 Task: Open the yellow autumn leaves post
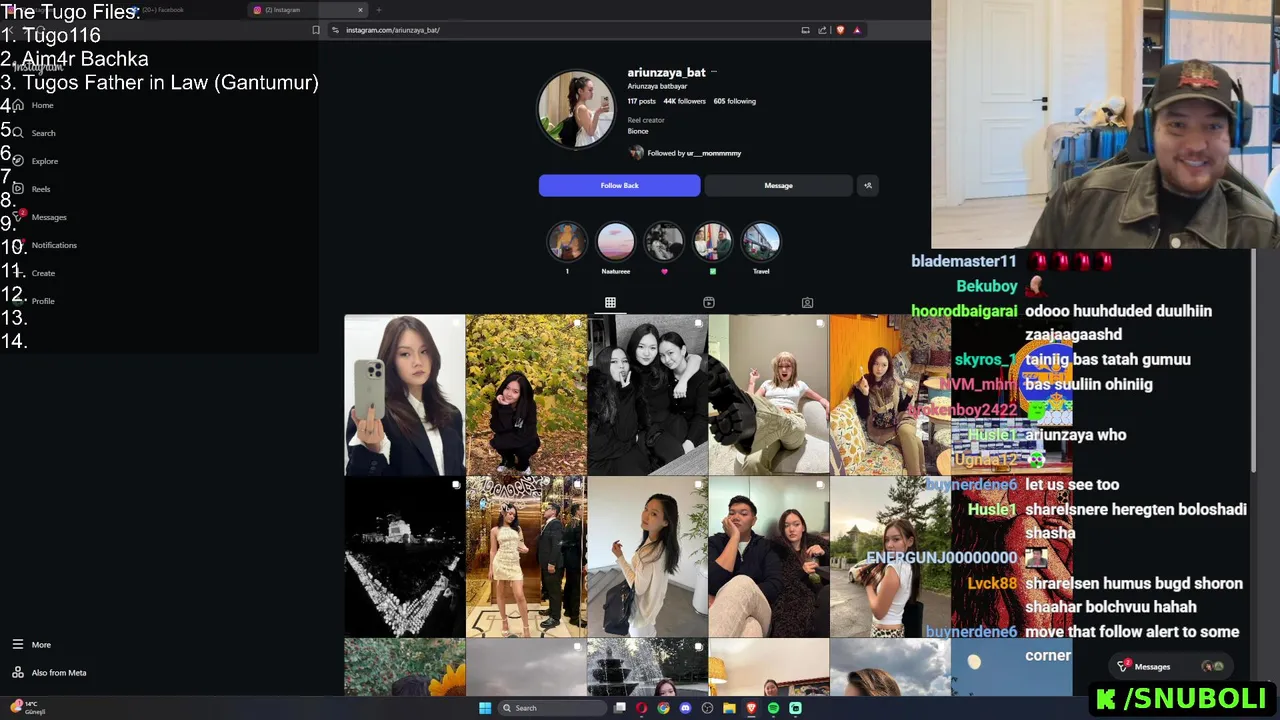click(x=526, y=395)
